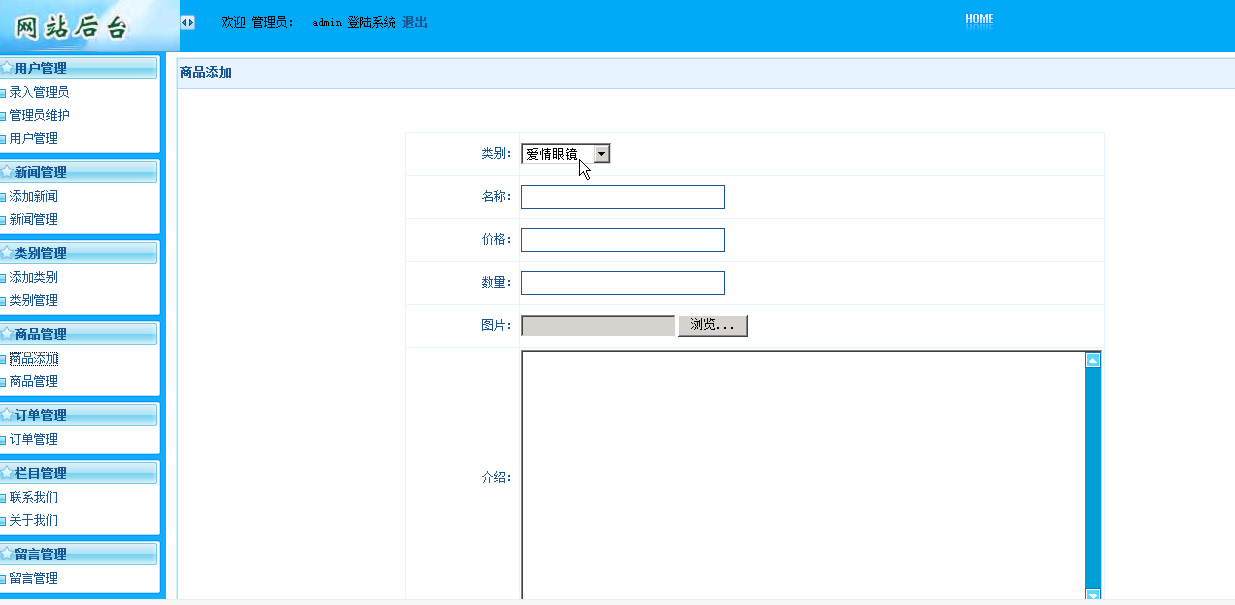
Task: Collapse the 订单管理 section header
Action: 79,415
